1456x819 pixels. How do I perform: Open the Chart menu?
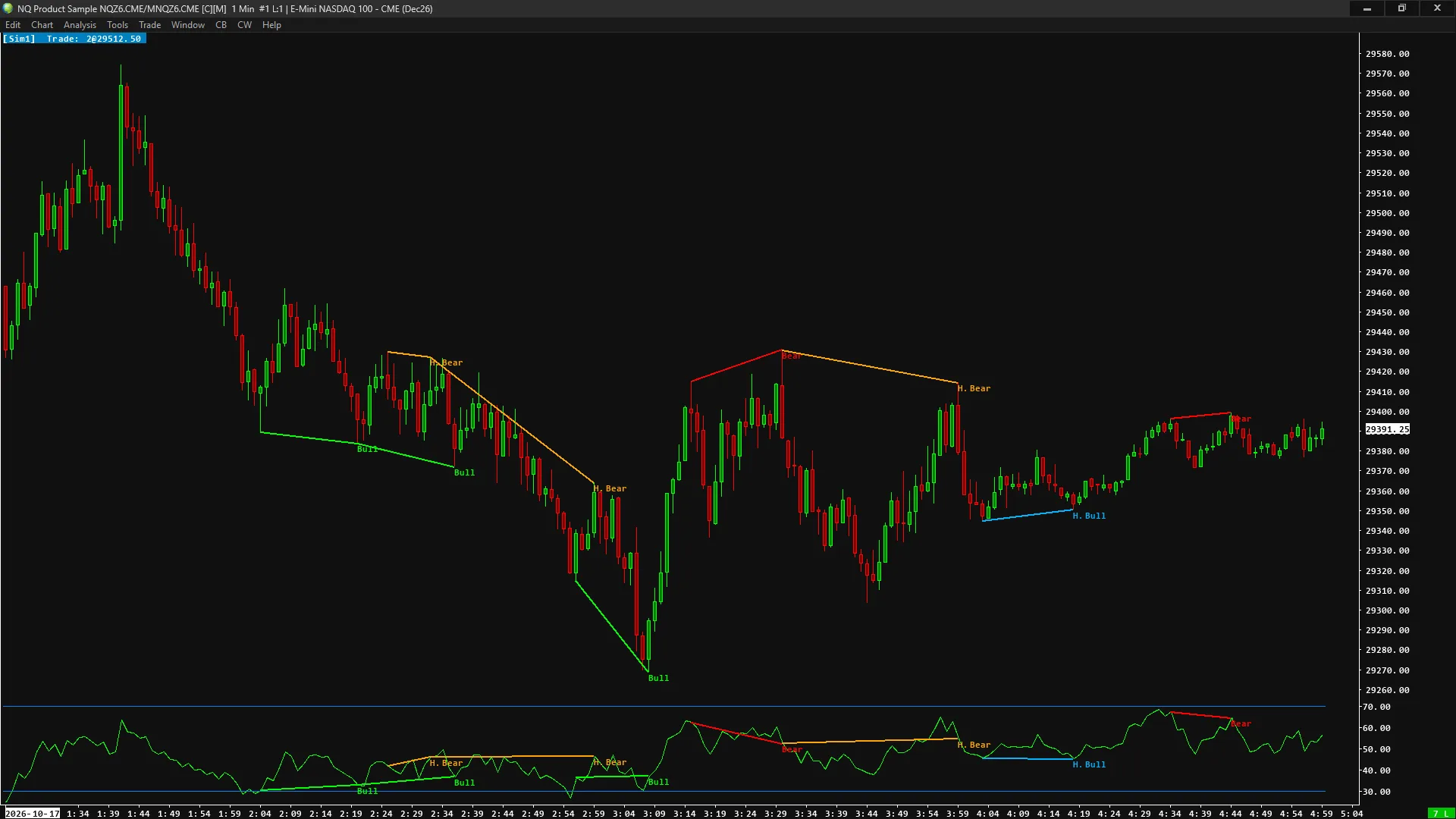pyautogui.click(x=42, y=25)
